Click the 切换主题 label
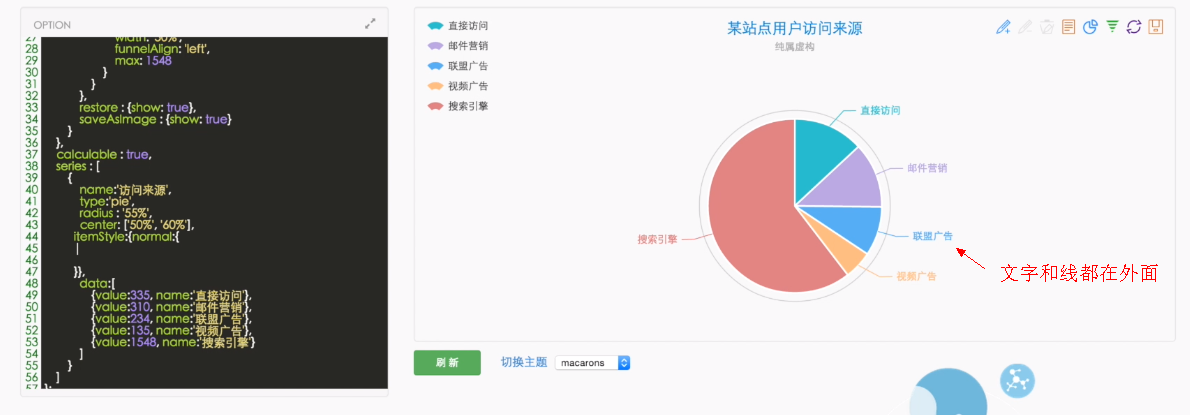Screen dimensions: 1190x415 click(x=524, y=362)
